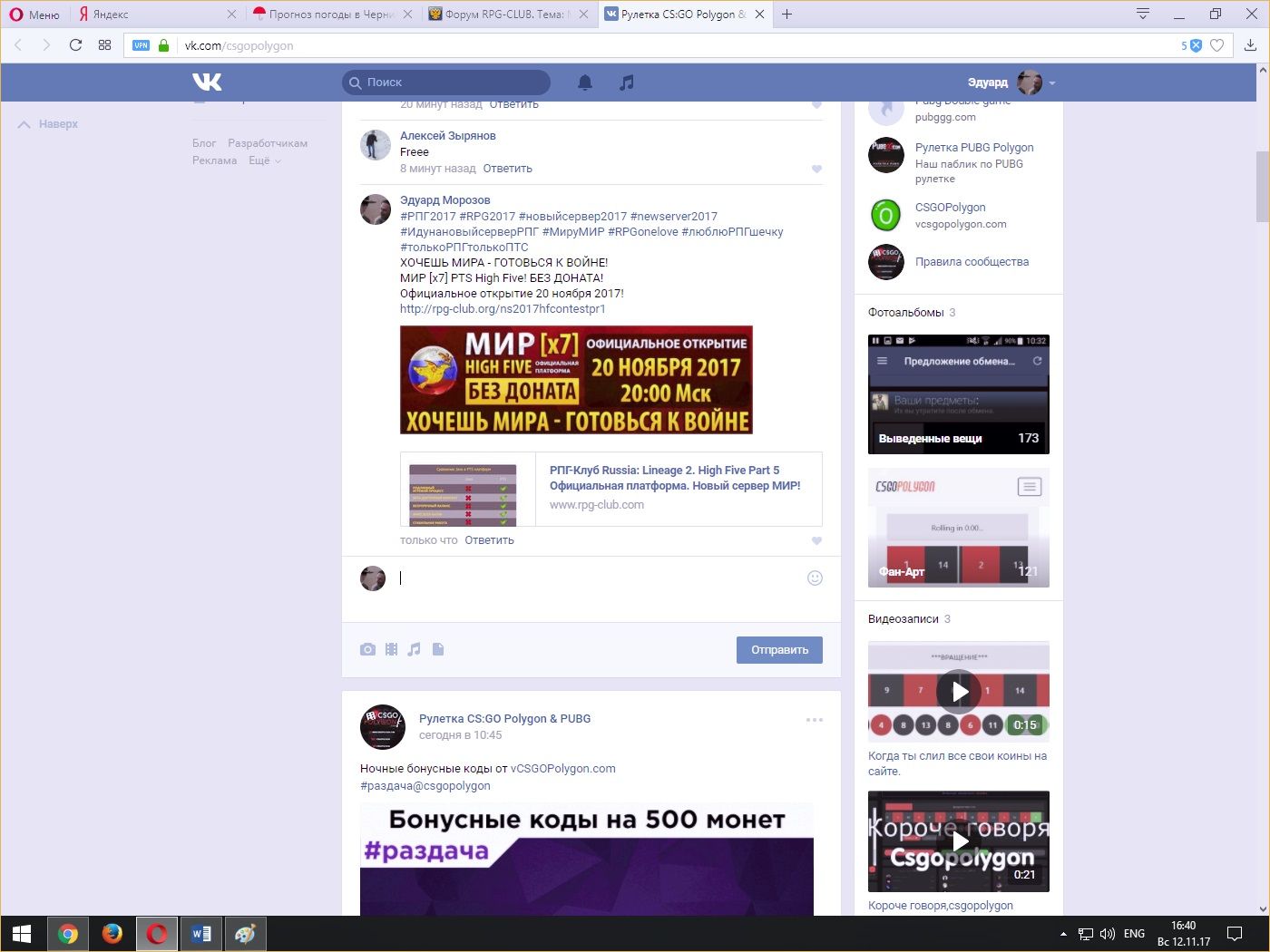This screenshot has height=952, width=1270.
Task: Open Opera's tab menu icon
Action: (x=1143, y=15)
